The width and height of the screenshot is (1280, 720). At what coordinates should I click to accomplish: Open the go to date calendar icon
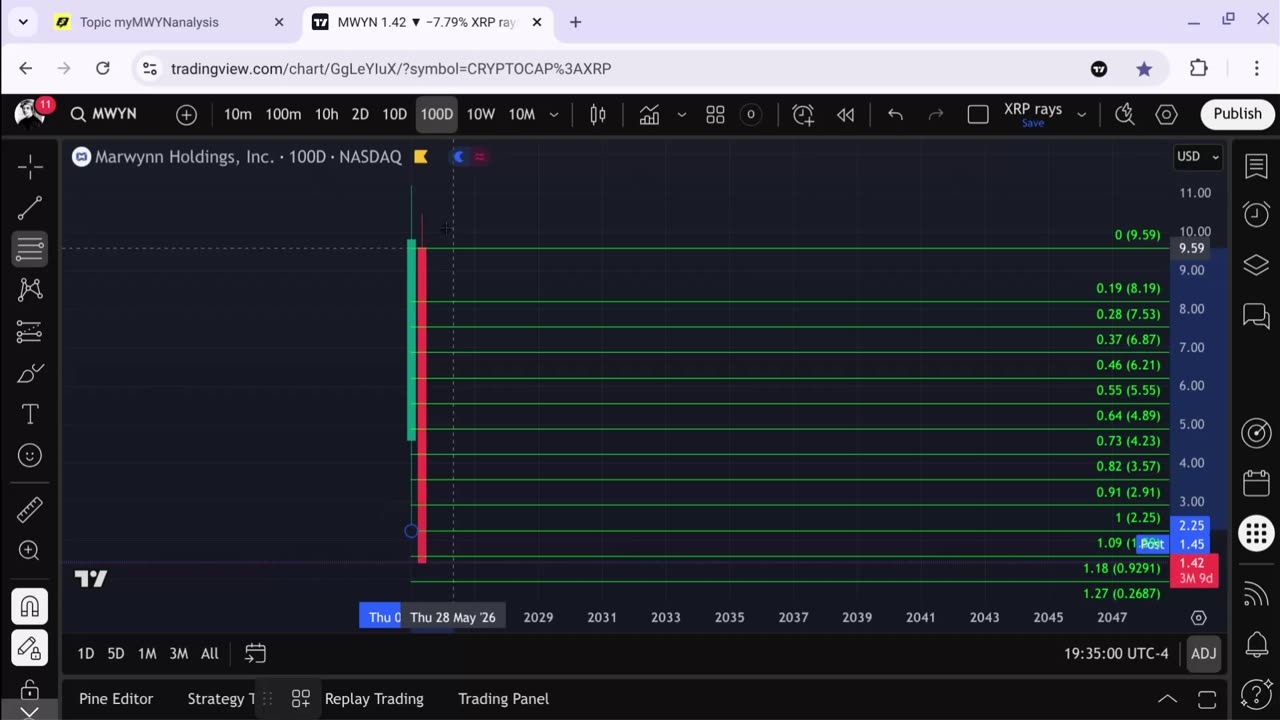[255, 654]
